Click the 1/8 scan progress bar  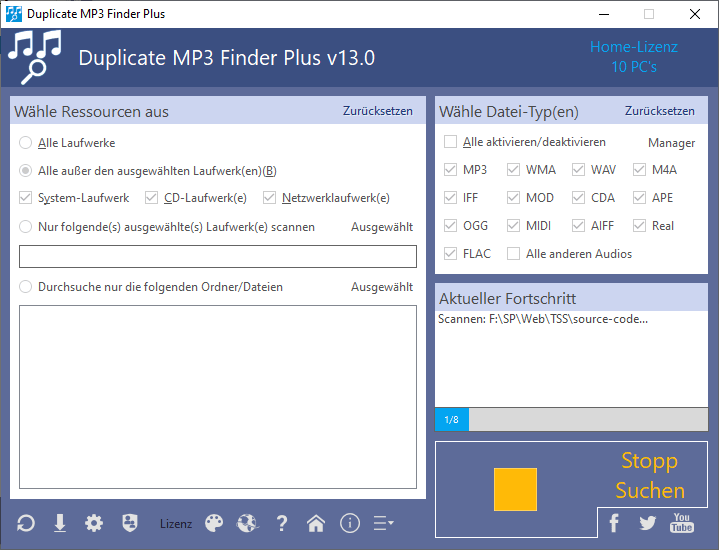pos(571,419)
